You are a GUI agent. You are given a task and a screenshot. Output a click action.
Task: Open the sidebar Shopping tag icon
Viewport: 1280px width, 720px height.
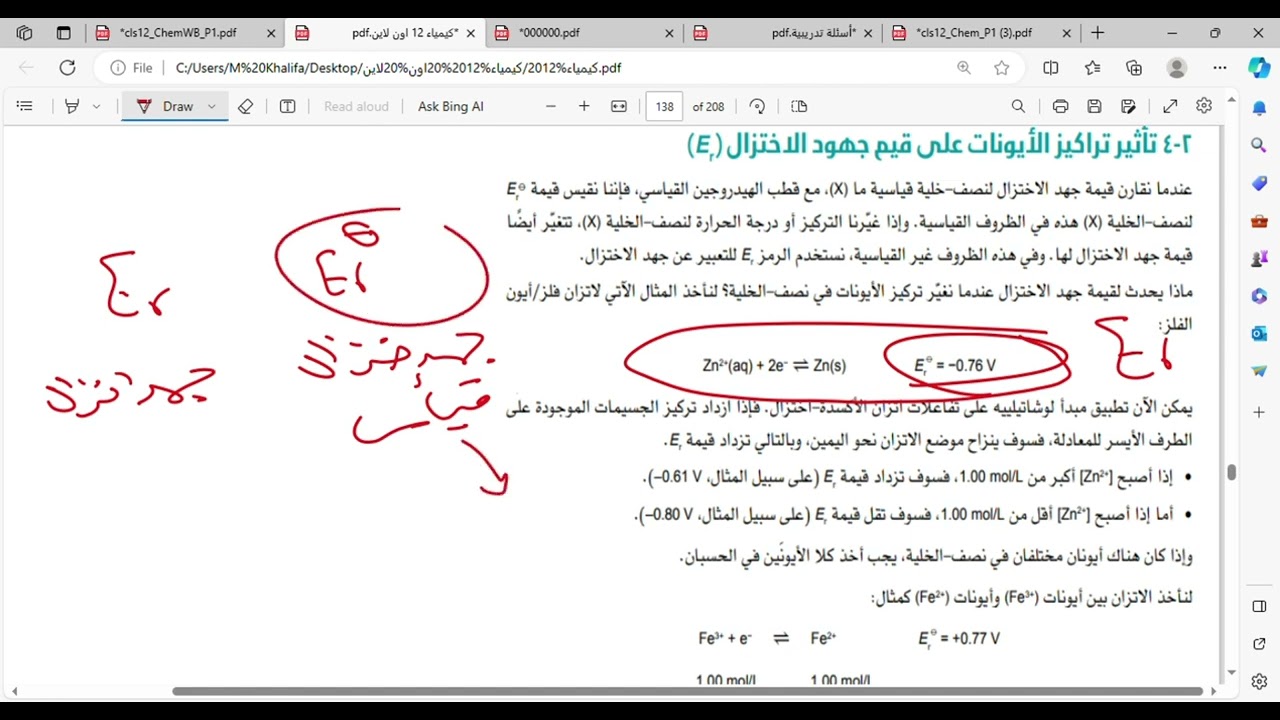tap(1259, 183)
